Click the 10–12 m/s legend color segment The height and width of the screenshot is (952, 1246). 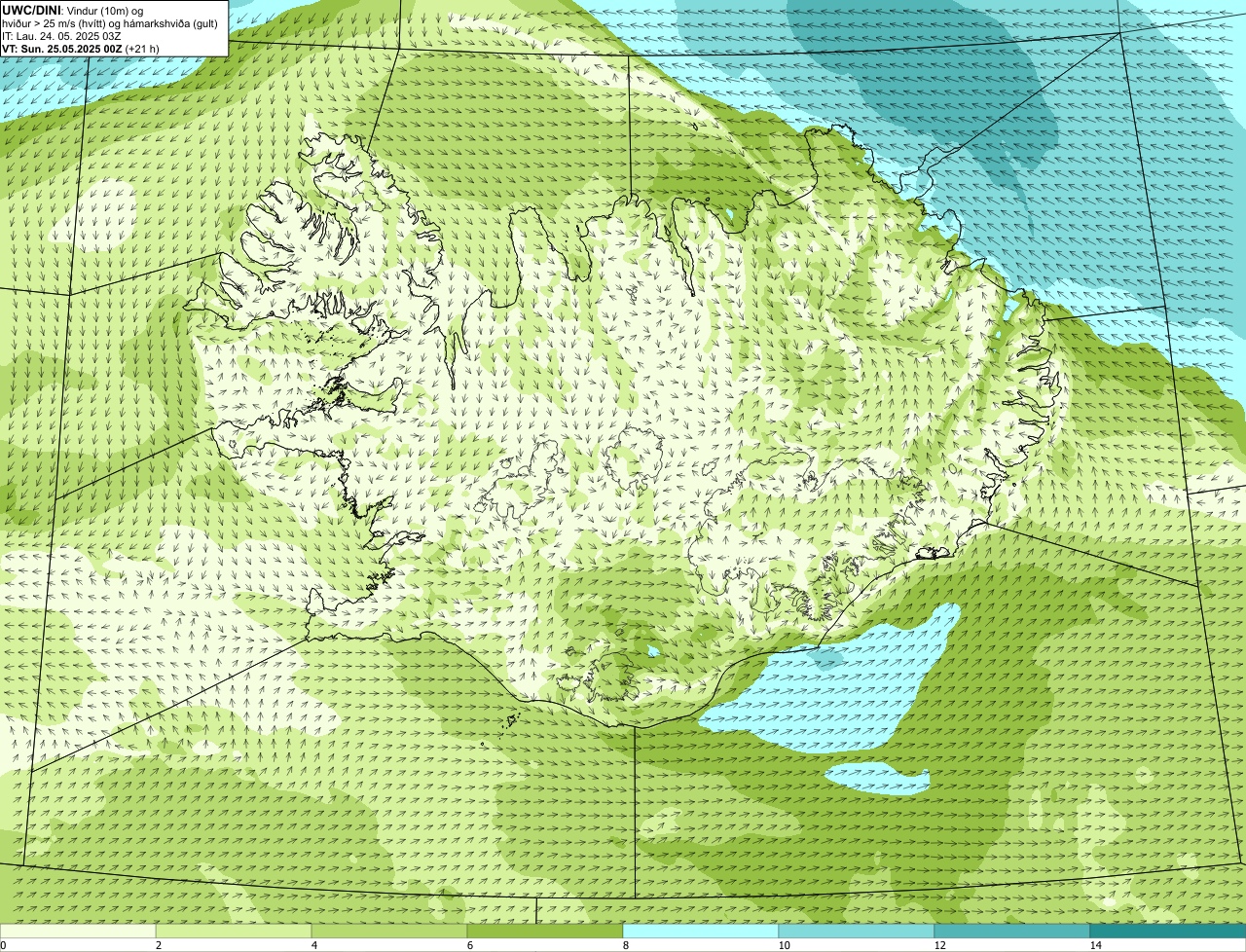coord(857,931)
